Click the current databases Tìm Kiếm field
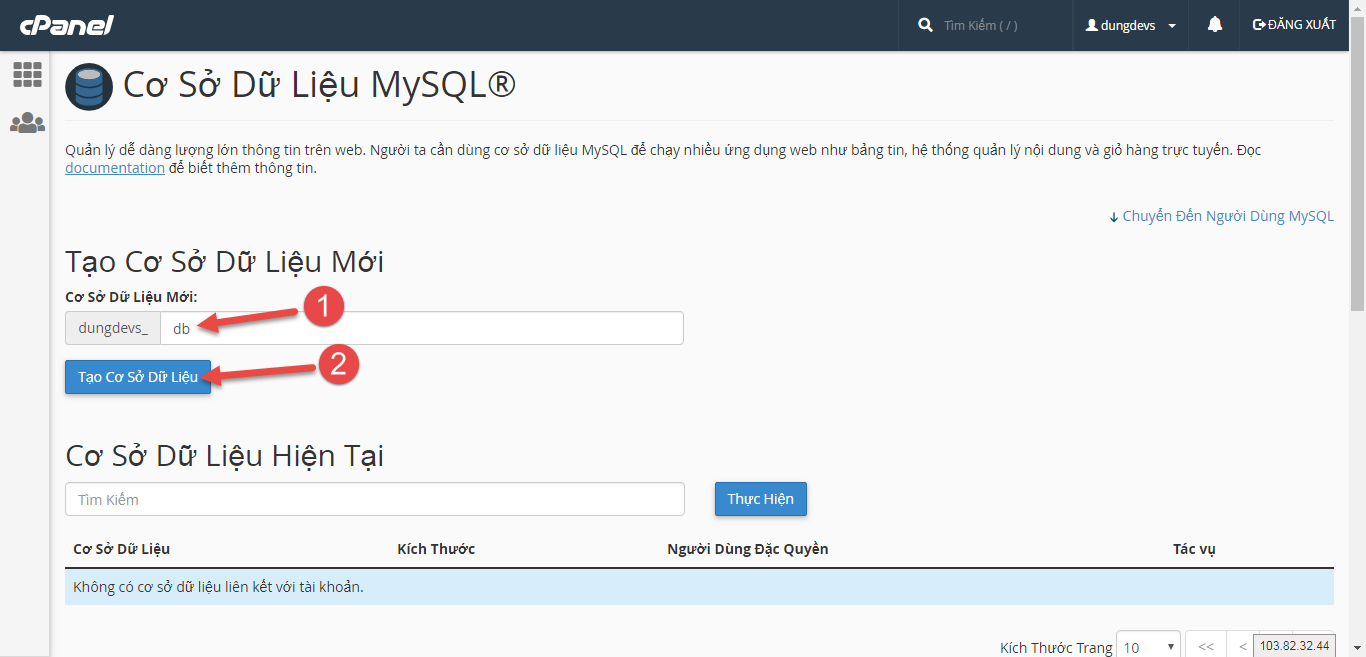The image size is (1366, 657). (375, 499)
